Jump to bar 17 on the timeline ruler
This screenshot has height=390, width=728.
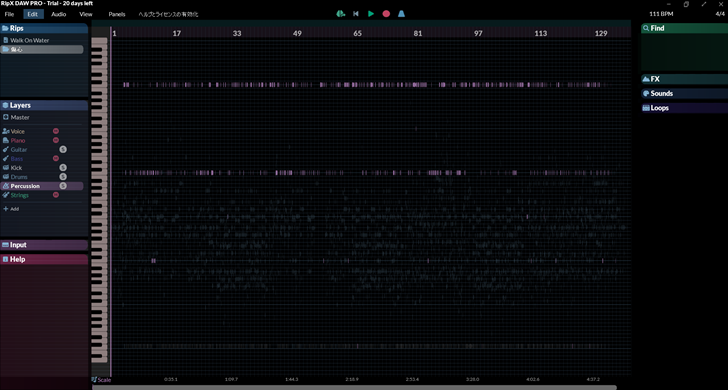(176, 33)
